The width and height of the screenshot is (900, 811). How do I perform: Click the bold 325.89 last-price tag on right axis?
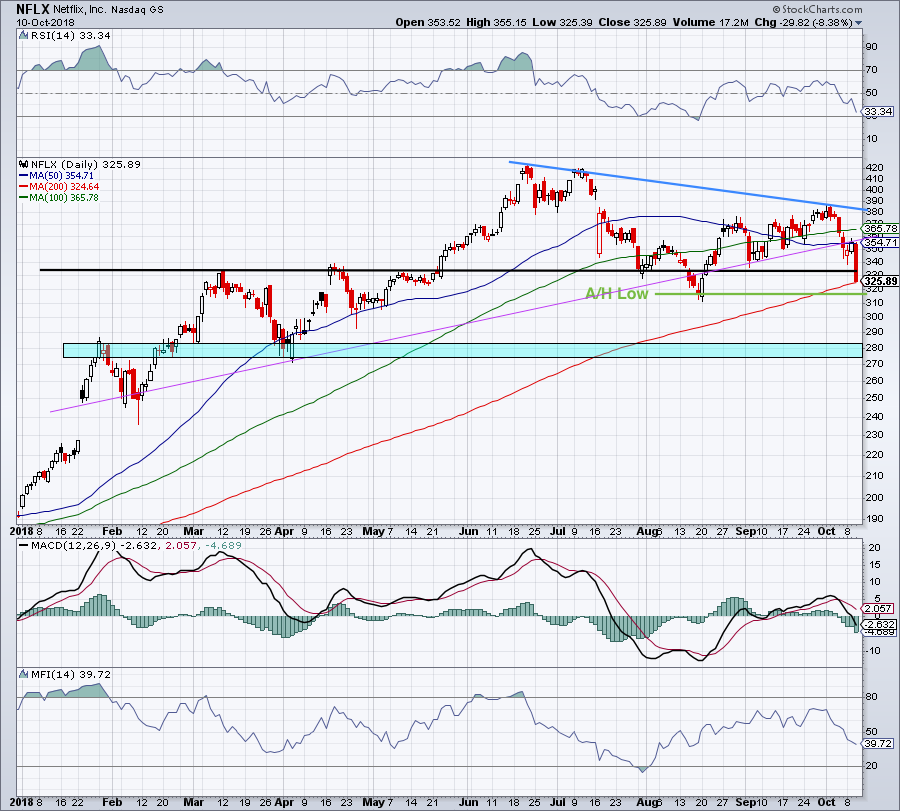click(x=880, y=281)
